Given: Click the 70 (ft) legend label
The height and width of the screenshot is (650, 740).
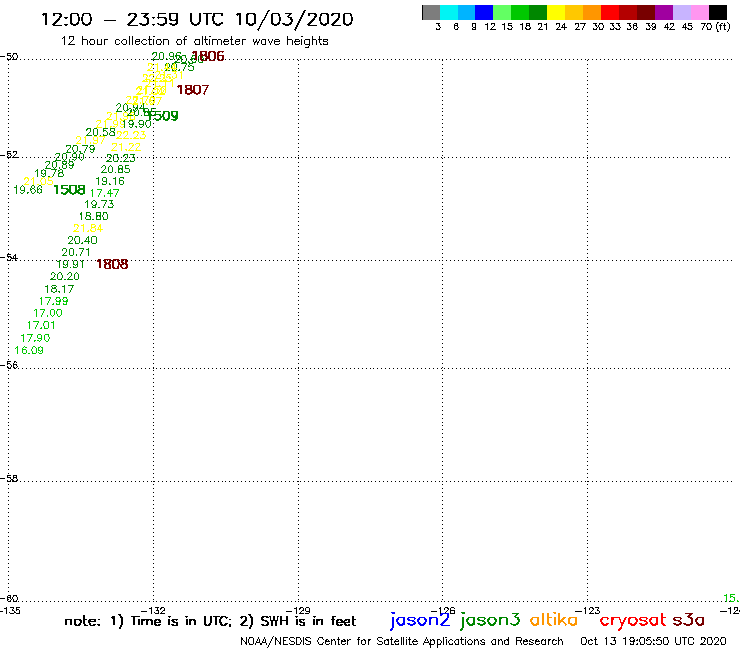Looking at the screenshot, I should pos(715,27).
